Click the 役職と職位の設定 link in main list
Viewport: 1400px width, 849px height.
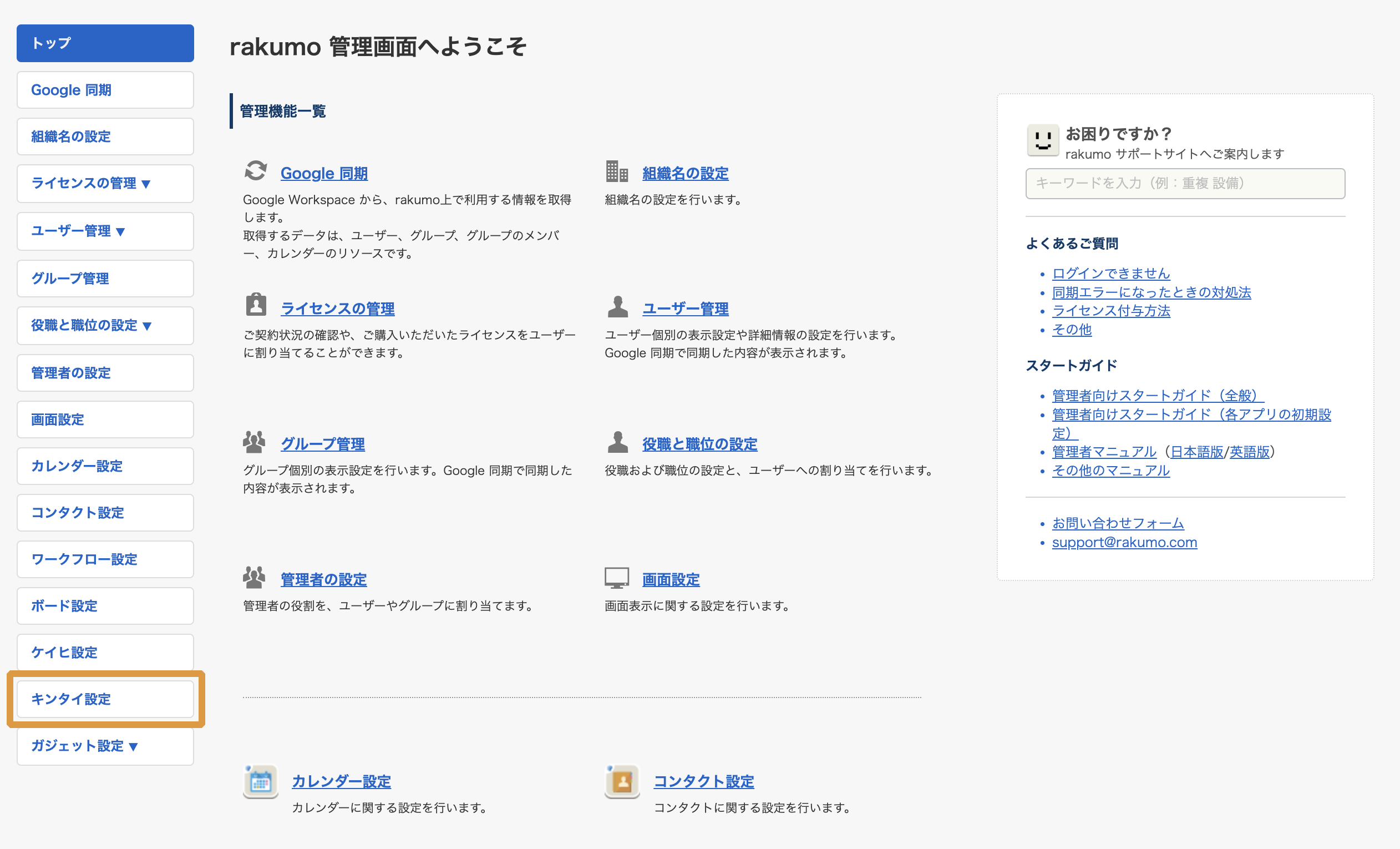pos(699,444)
